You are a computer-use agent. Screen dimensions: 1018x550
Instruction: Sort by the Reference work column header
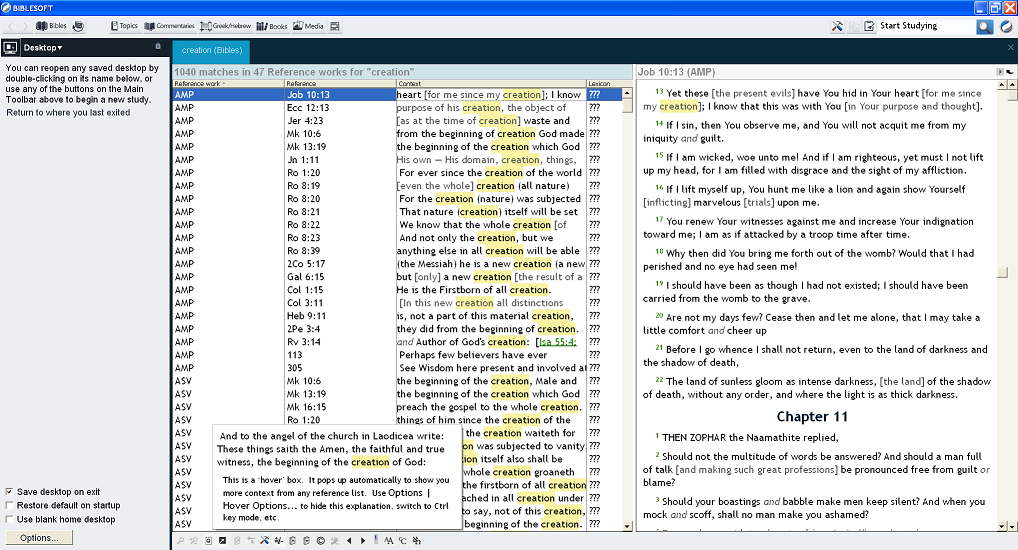tap(229, 84)
